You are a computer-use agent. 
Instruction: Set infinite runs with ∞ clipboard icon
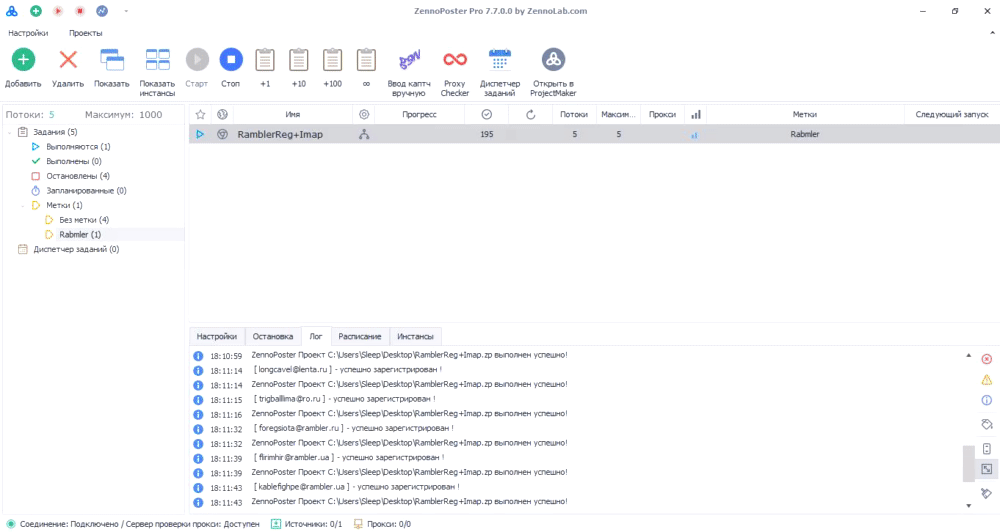[366, 60]
